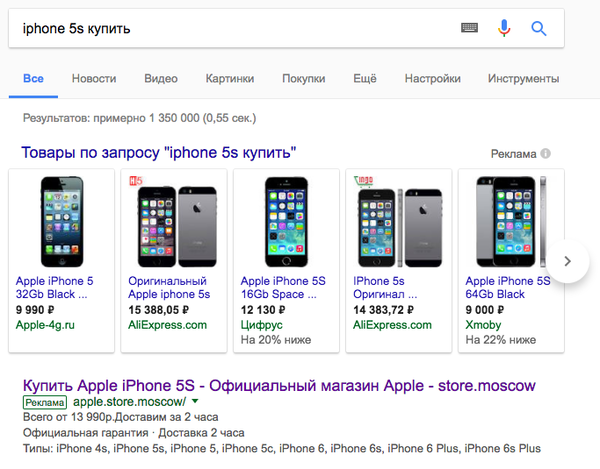The width and height of the screenshot is (600, 469).
Task: Open the Ещё menu
Action: coord(364,79)
